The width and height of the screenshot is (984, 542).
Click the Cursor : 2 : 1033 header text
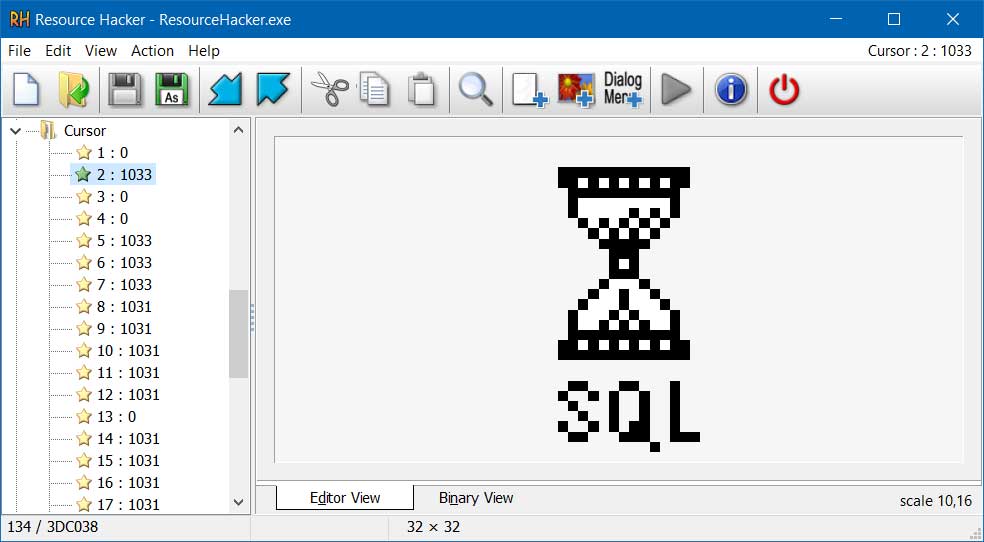[x=919, y=51]
